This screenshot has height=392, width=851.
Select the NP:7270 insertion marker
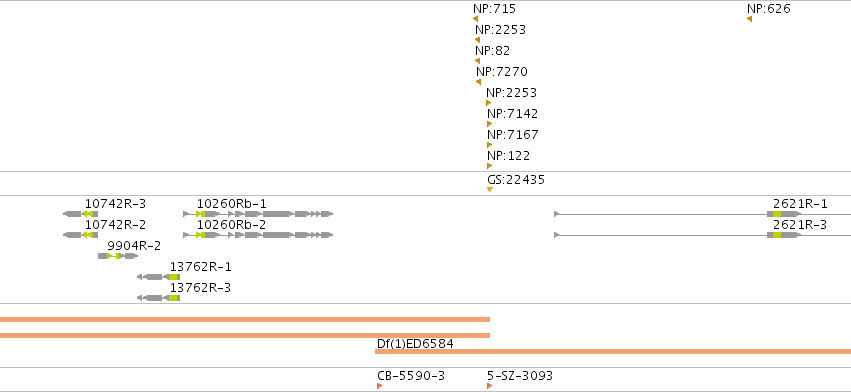pyautogui.click(x=479, y=82)
